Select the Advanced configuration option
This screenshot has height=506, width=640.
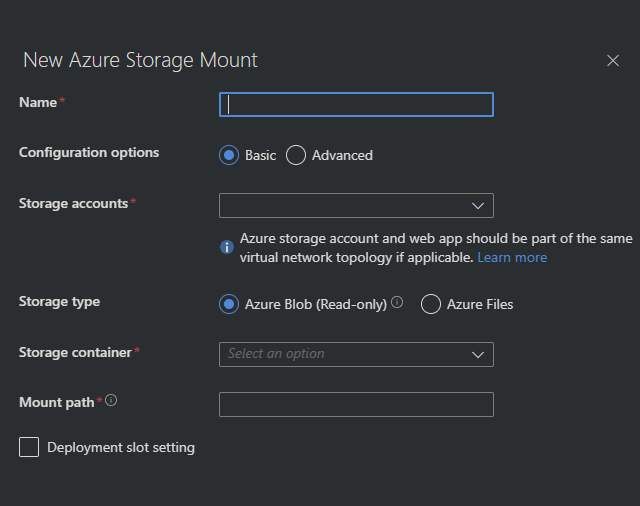(x=296, y=155)
